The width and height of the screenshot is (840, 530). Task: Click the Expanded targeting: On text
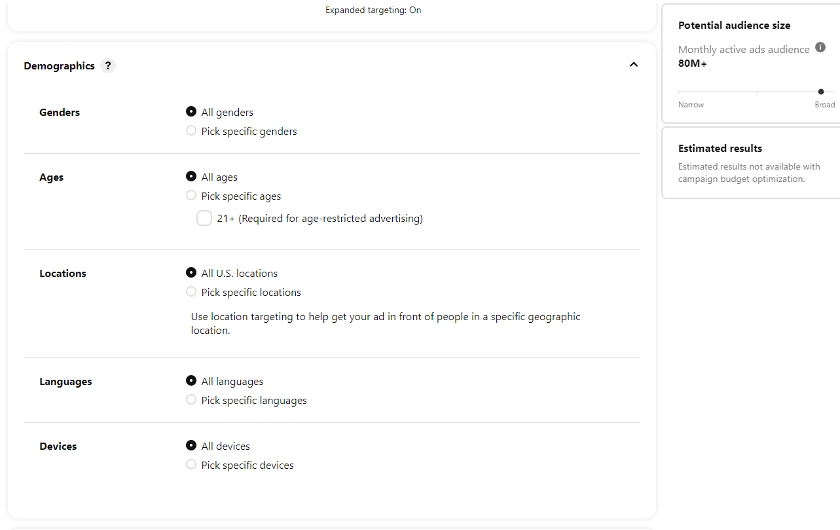pos(373,10)
